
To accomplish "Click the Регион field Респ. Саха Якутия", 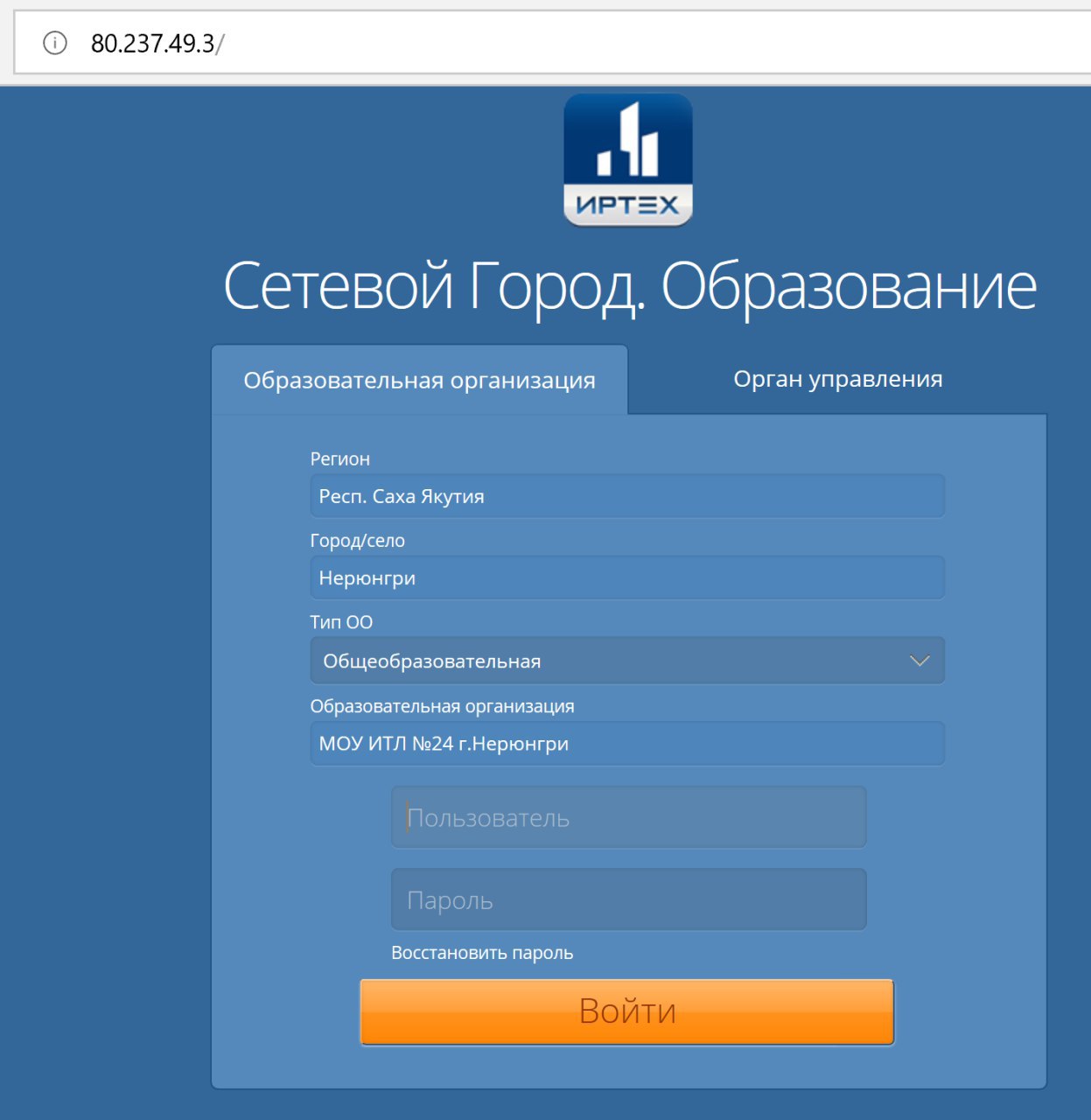I will 627,496.
